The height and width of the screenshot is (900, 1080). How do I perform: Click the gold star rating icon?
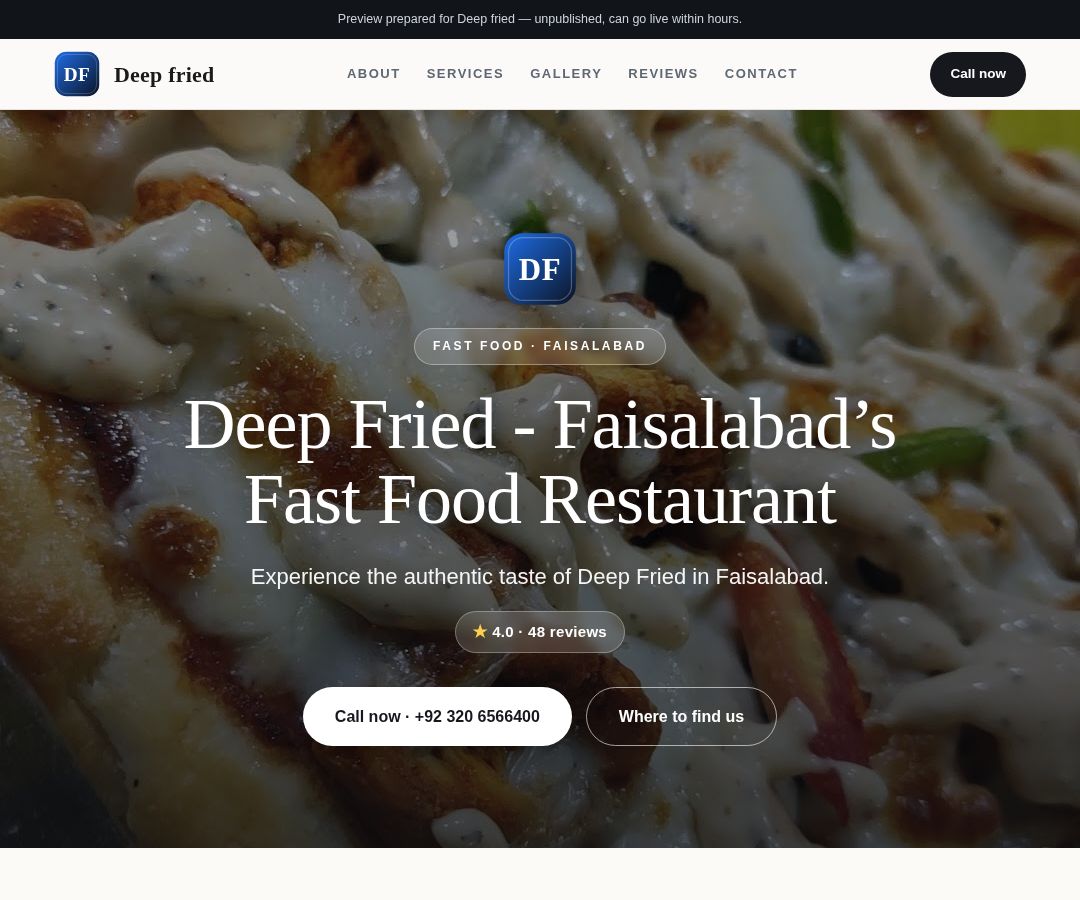pyautogui.click(x=480, y=631)
